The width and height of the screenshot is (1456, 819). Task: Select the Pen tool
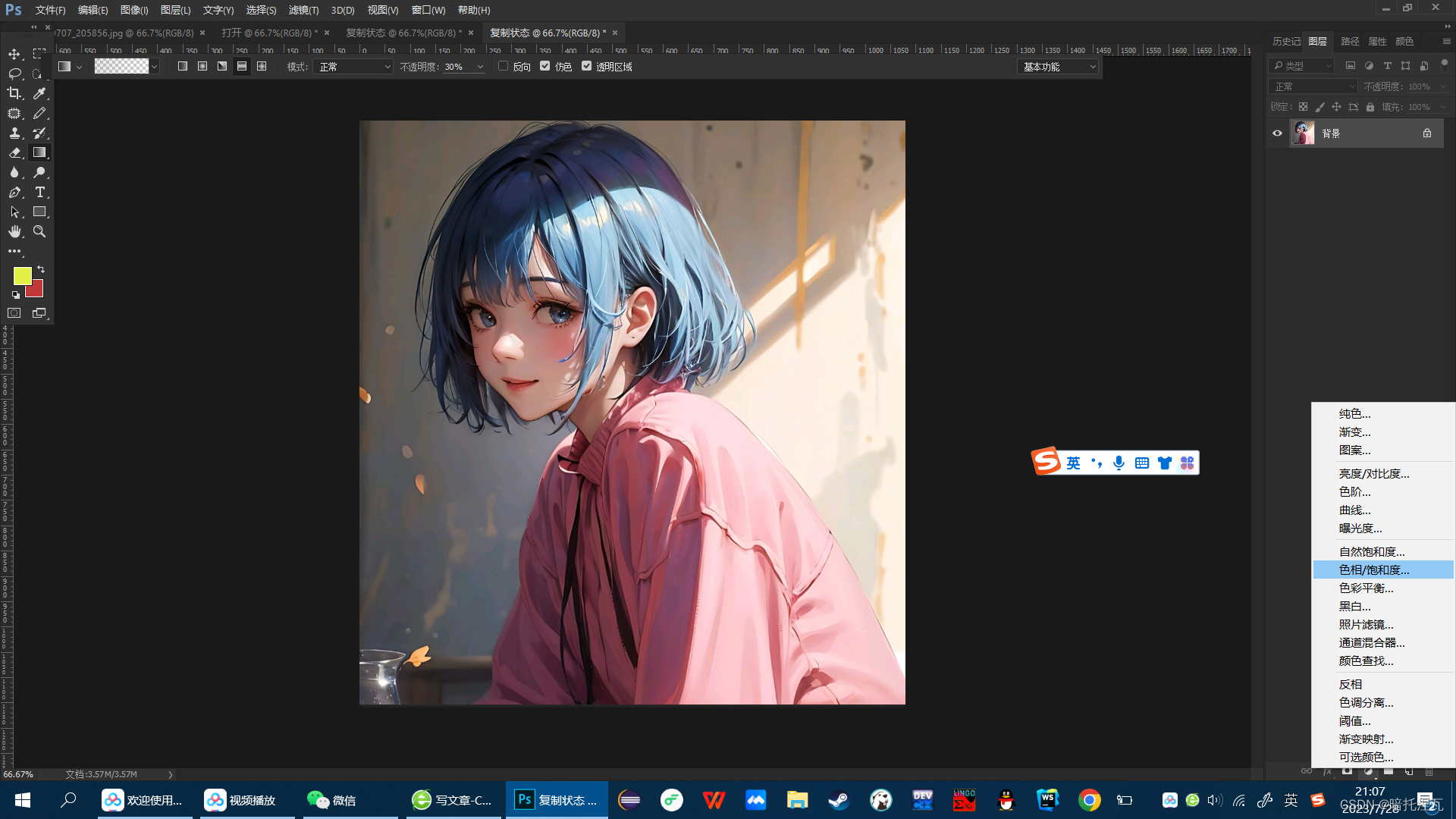click(x=14, y=192)
